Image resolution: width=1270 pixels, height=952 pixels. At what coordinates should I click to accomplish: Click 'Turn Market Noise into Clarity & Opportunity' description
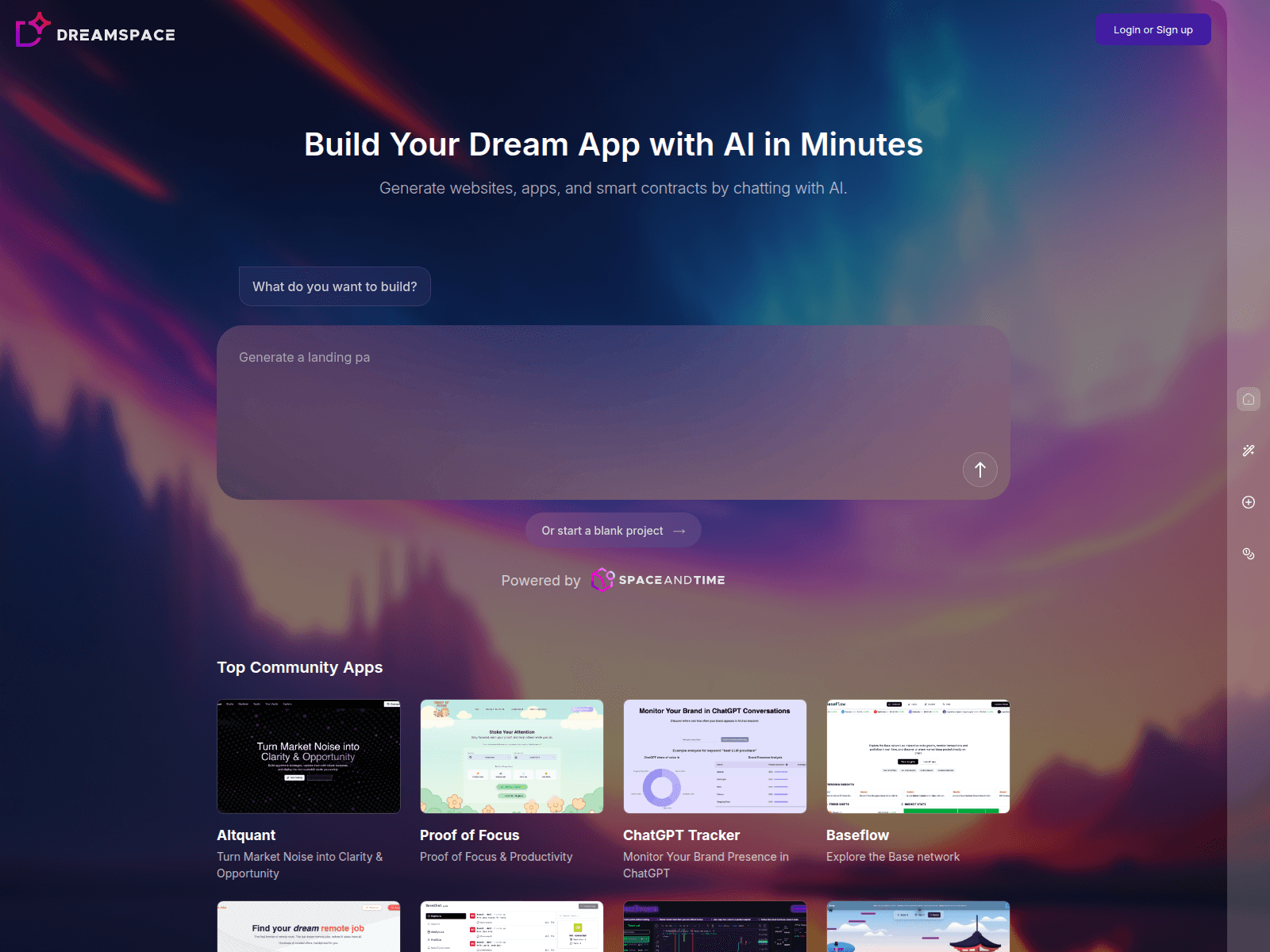(x=300, y=865)
